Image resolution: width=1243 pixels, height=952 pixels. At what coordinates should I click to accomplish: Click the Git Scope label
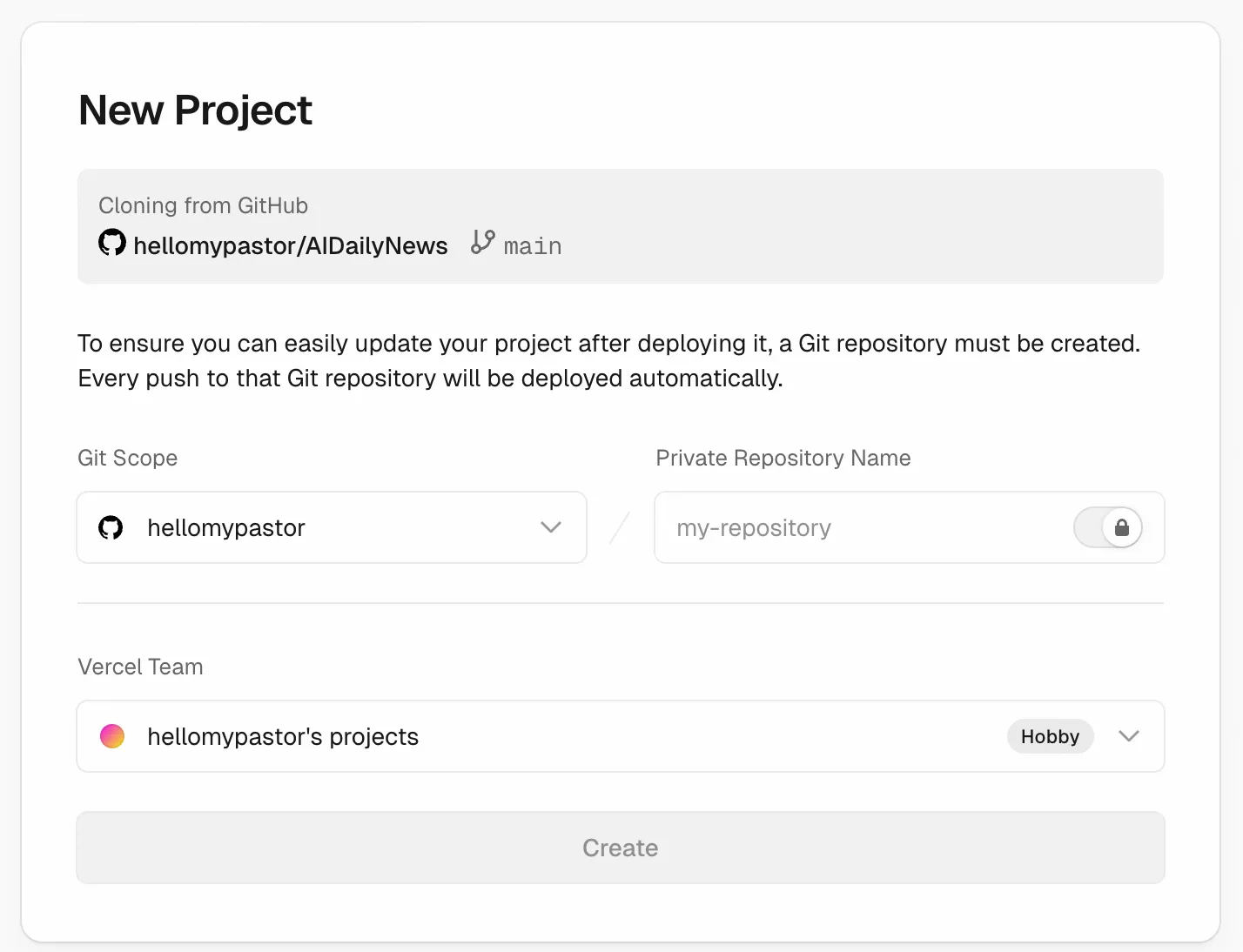pyautogui.click(x=128, y=458)
